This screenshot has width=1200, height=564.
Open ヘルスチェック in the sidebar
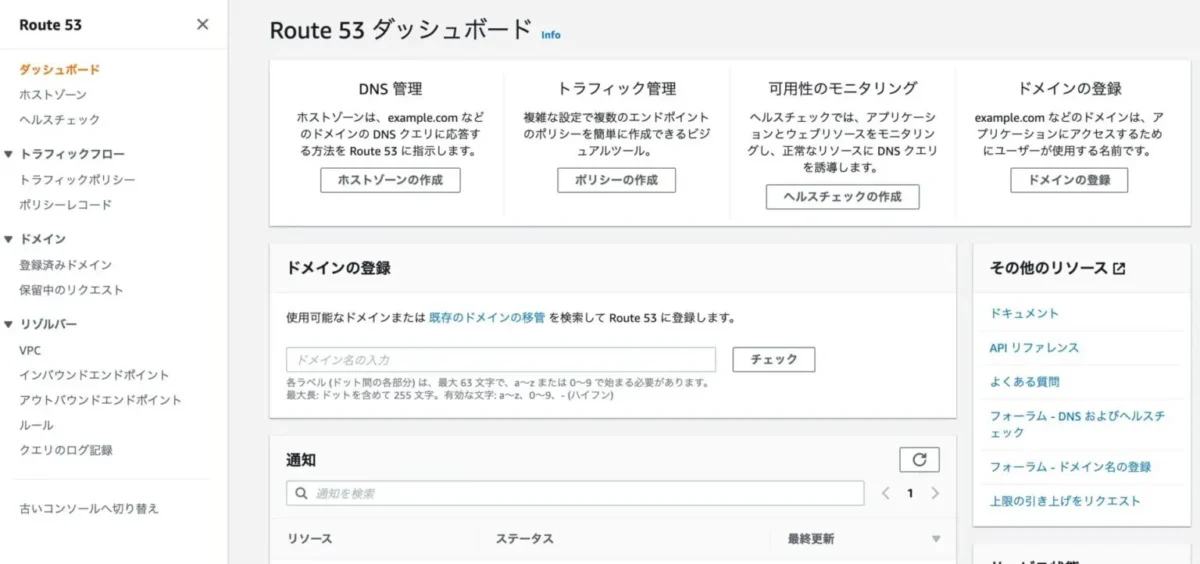pos(60,120)
